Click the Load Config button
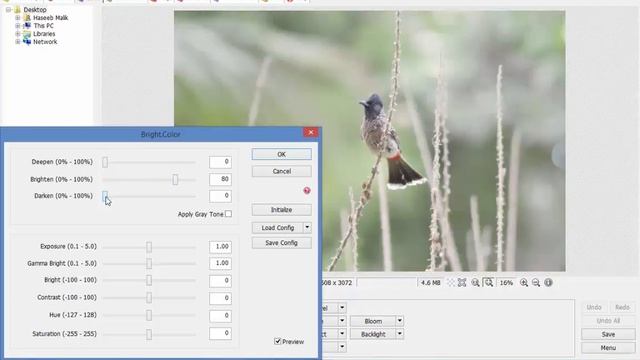 (278, 227)
